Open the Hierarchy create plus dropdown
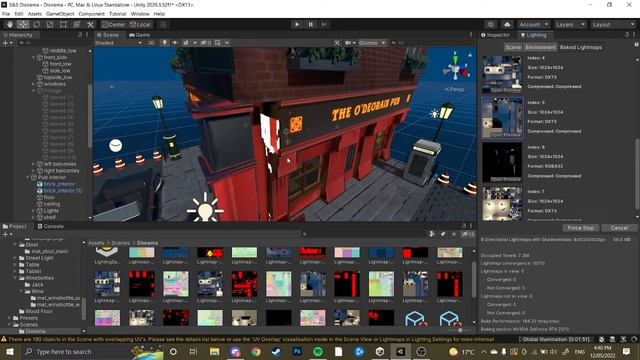Viewport: 640px width, 360px height. coord(7,43)
